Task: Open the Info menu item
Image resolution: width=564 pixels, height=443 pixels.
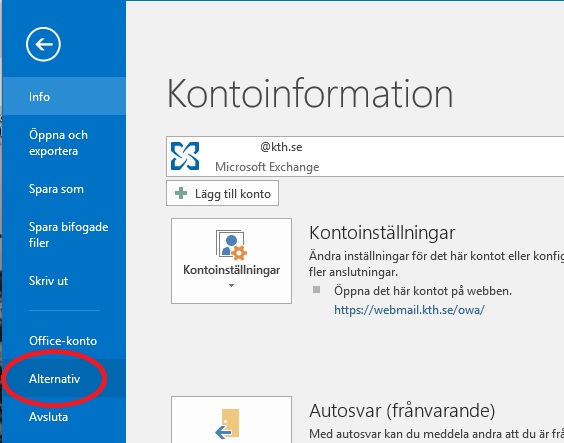Action: coord(64,96)
